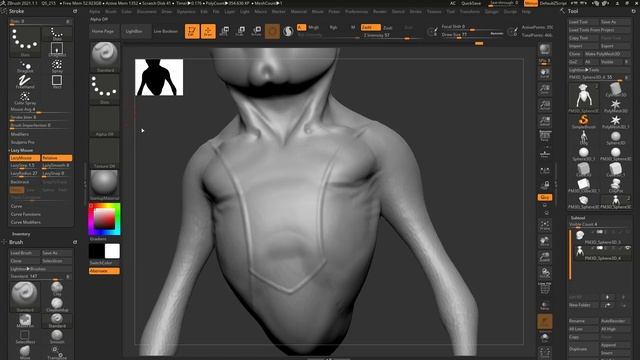
Task: Click the BPR render icon
Action: [545, 50]
